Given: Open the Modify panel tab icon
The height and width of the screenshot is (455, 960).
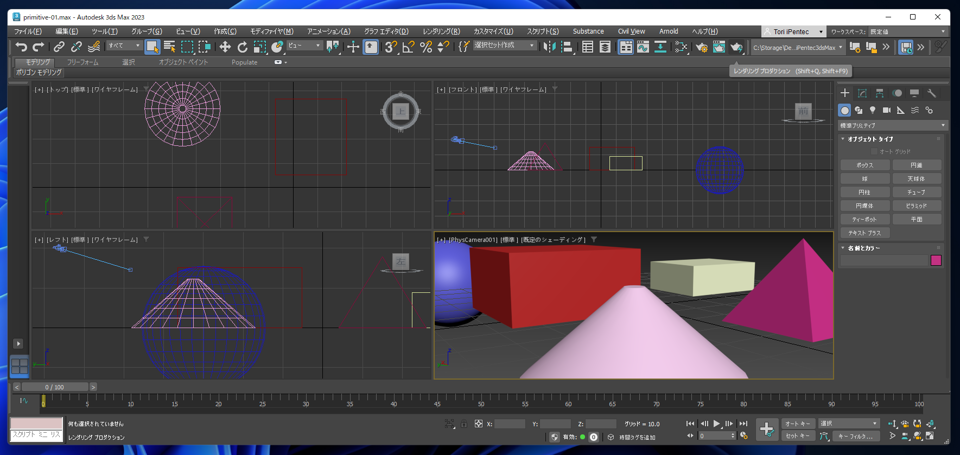Looking at the screenshot, I should pos(862,93).
